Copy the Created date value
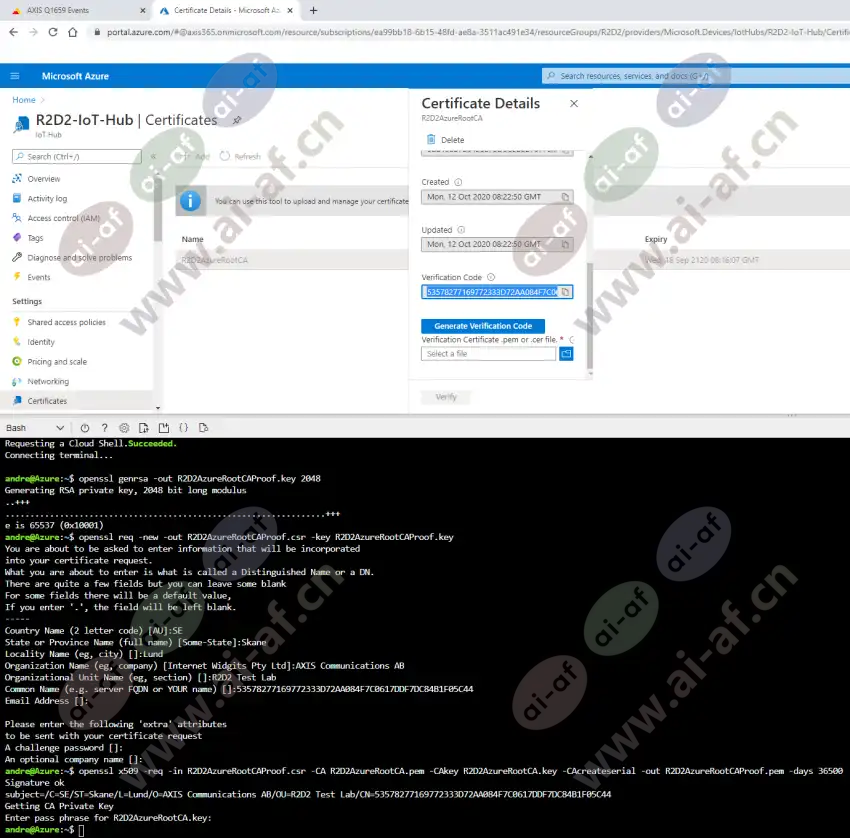Viewport: 850px width, 838px height. pos(565,197)
